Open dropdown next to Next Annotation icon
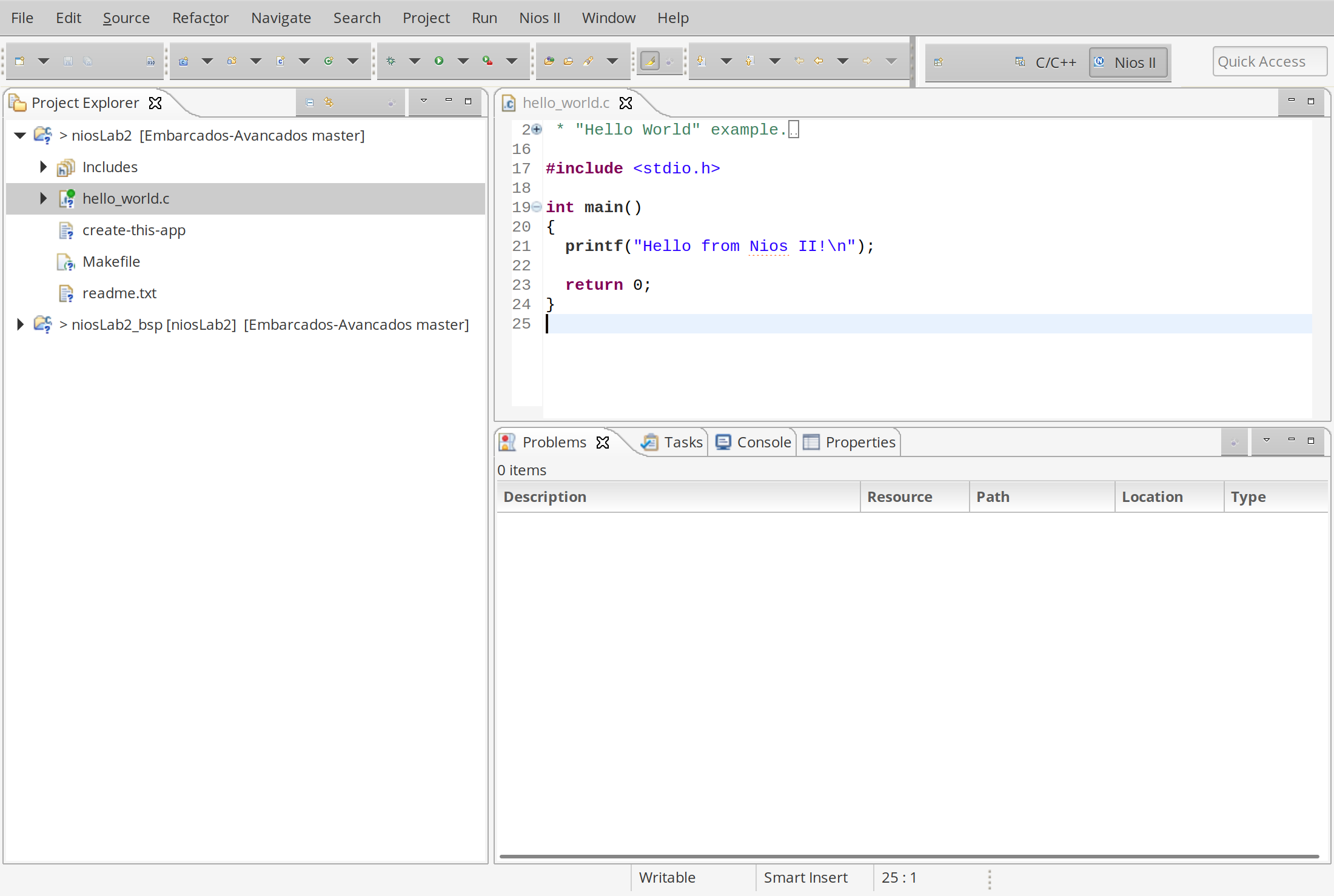Viewport: 1334px width, 896px height. 726,61
